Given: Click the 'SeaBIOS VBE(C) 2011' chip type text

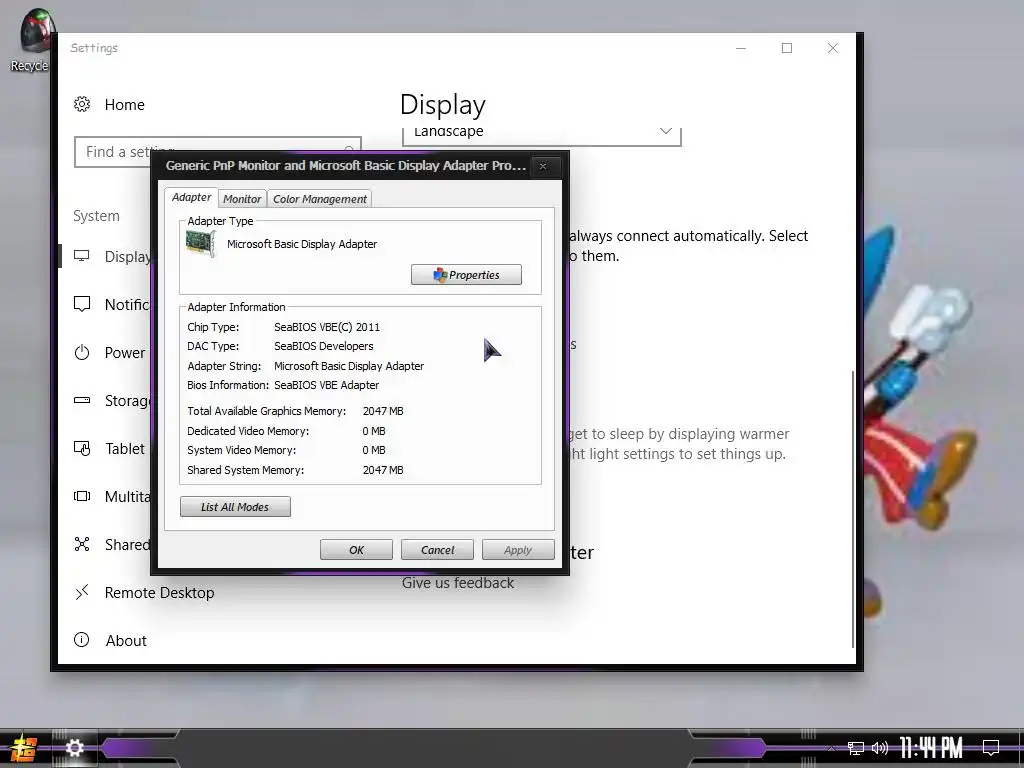Looking at the screenshot, I should (327, 327).
